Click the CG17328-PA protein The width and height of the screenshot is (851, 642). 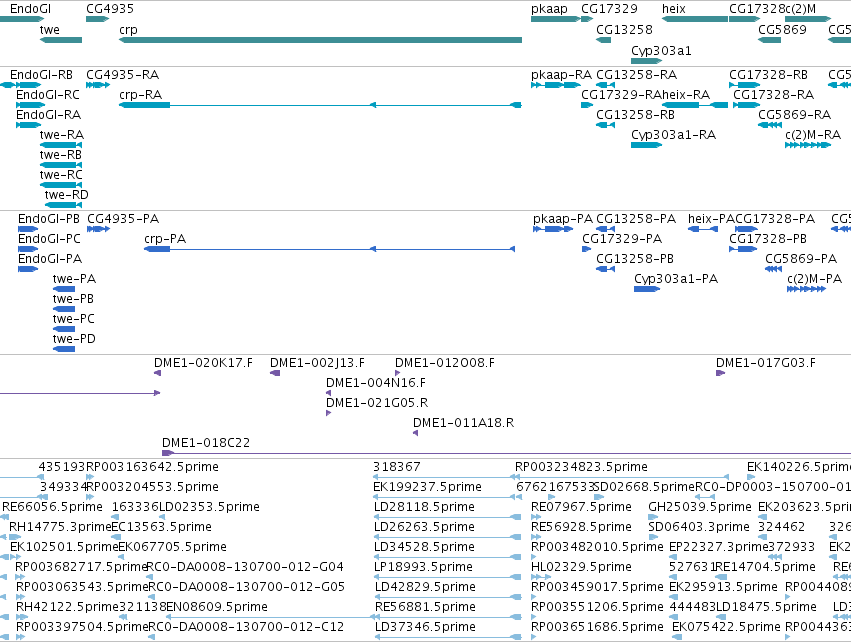coord(746,229)
